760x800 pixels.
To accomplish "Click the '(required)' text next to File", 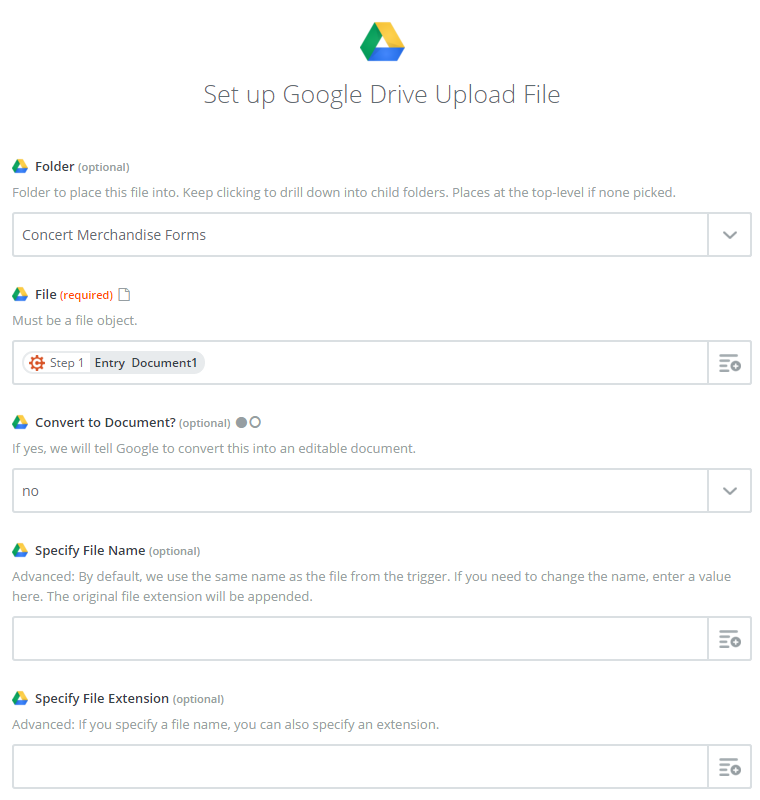I will point(86,295).
